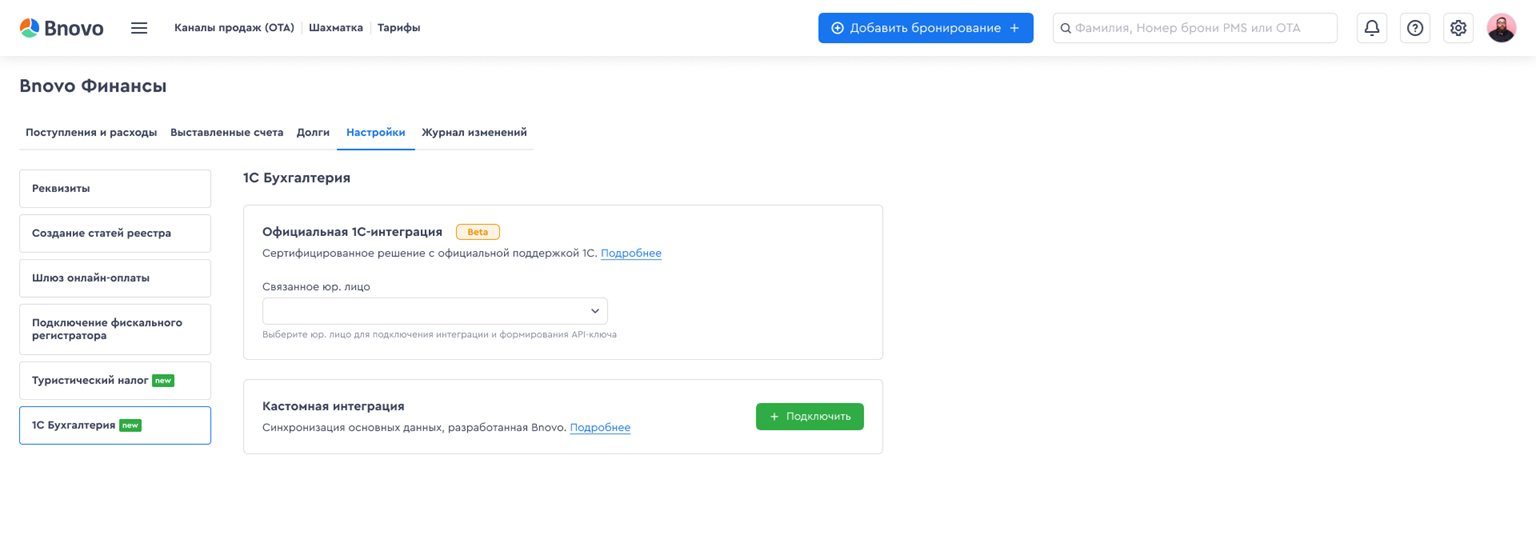
Task: Click the Bnovo logo
Action: [x=61, y=28]
